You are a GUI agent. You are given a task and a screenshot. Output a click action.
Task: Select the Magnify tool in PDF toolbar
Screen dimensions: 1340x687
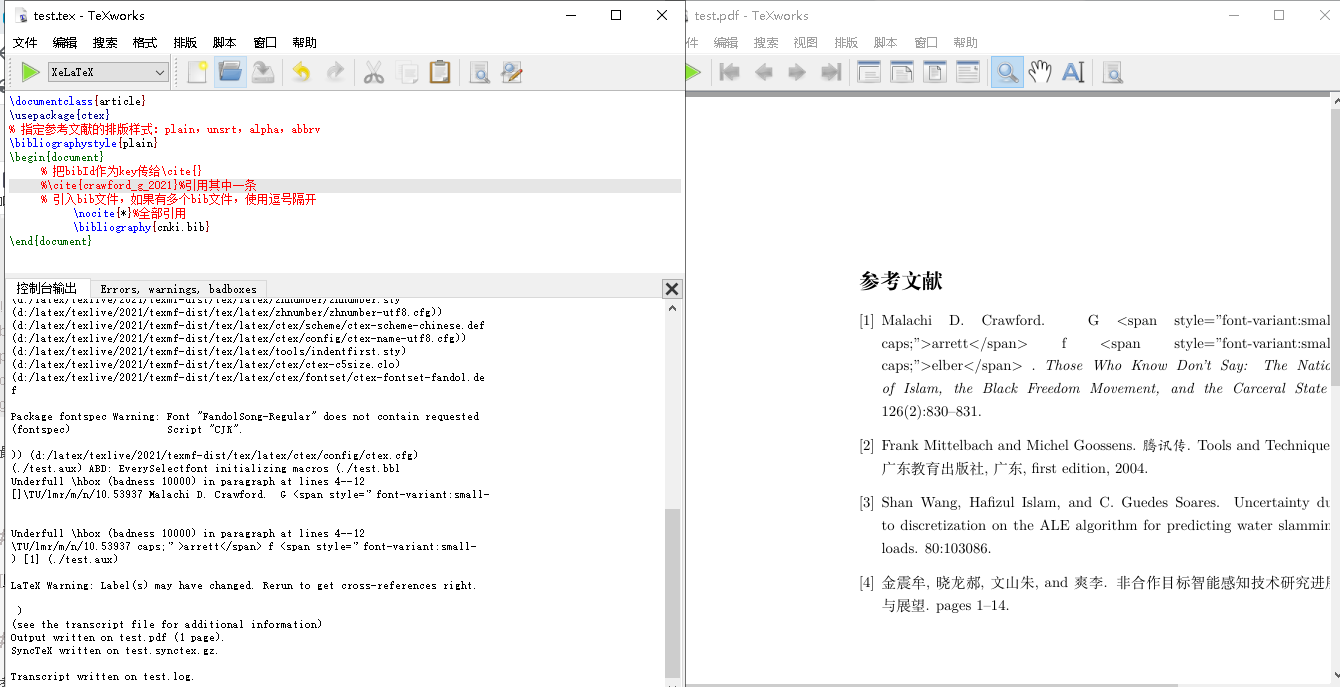pyautogui.click(x=1007, y=72)
